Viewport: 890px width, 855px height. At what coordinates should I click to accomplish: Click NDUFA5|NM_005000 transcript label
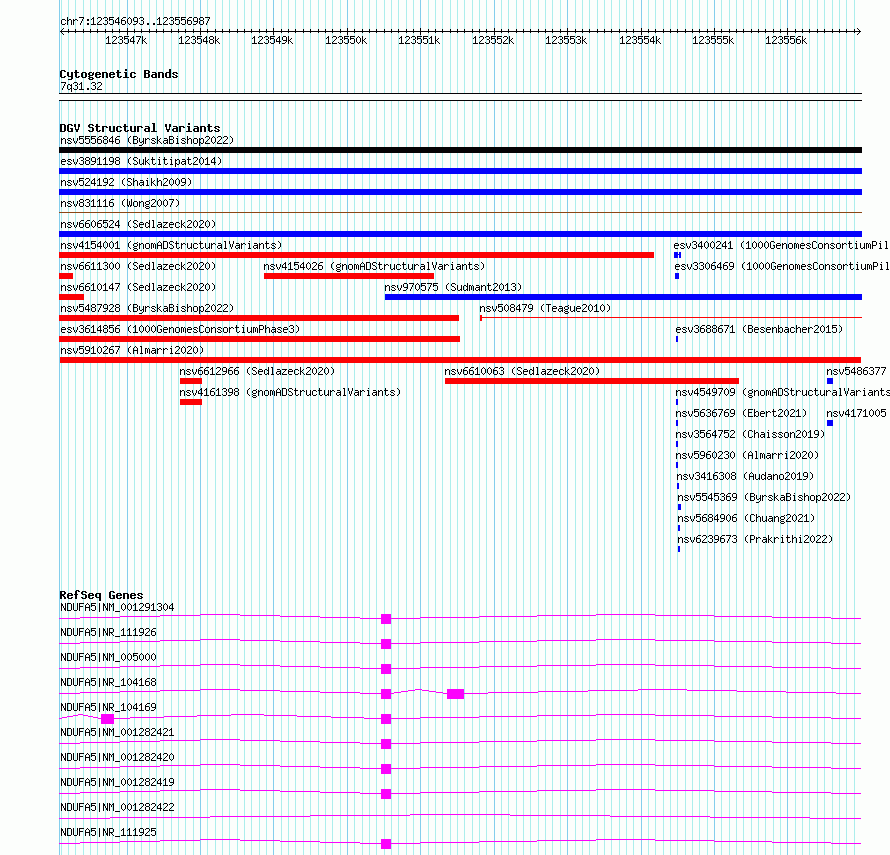coord(108,657)
